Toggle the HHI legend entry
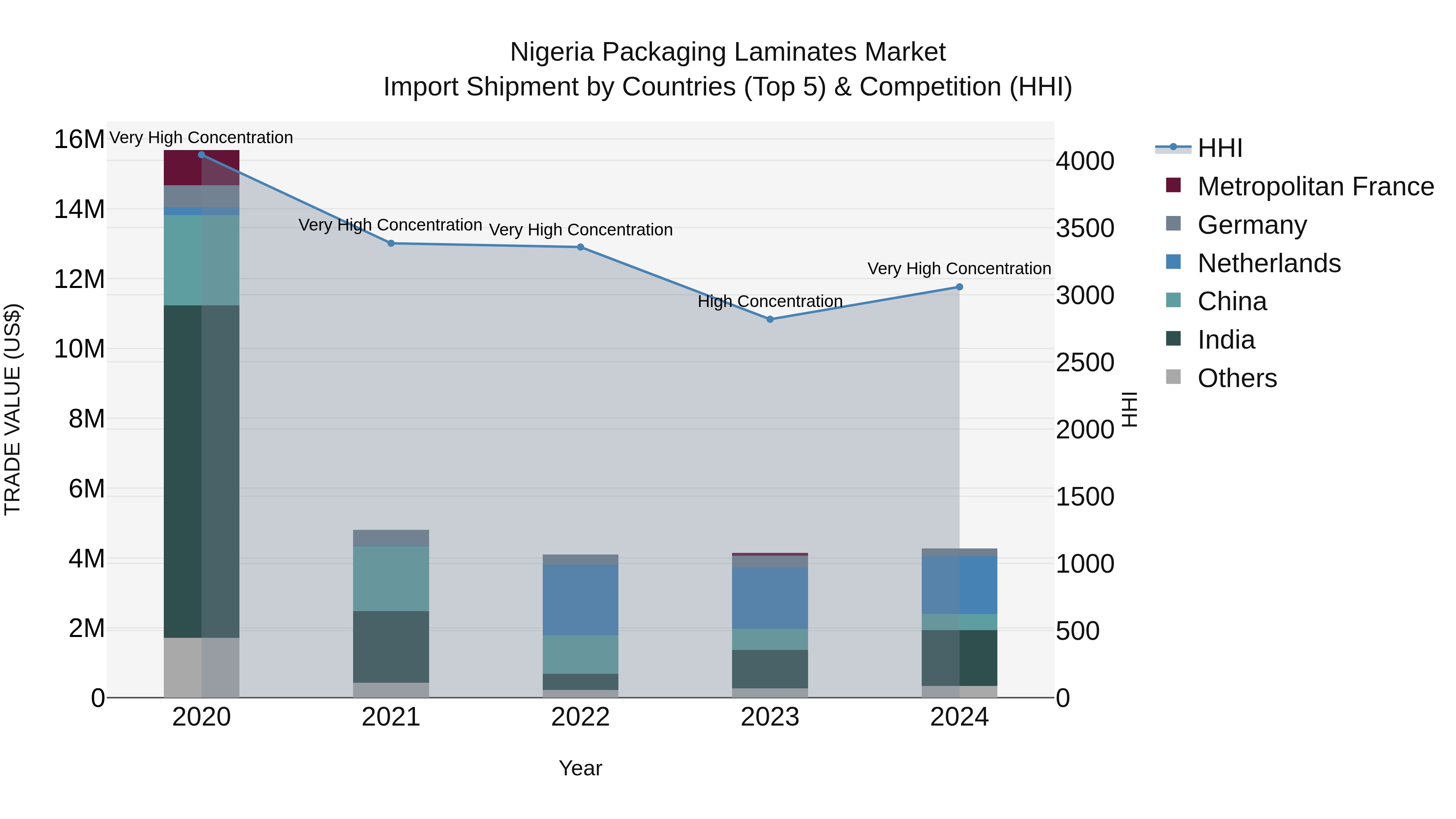The image size is (1456, 819). tap(1199, 148)
